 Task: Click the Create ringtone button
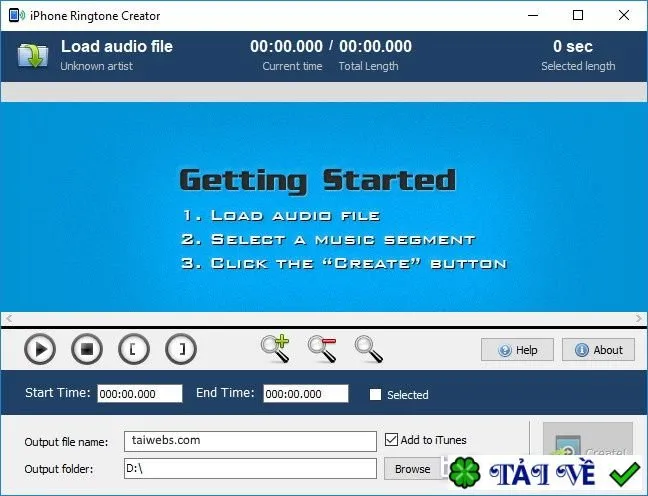tap(588, 440)
